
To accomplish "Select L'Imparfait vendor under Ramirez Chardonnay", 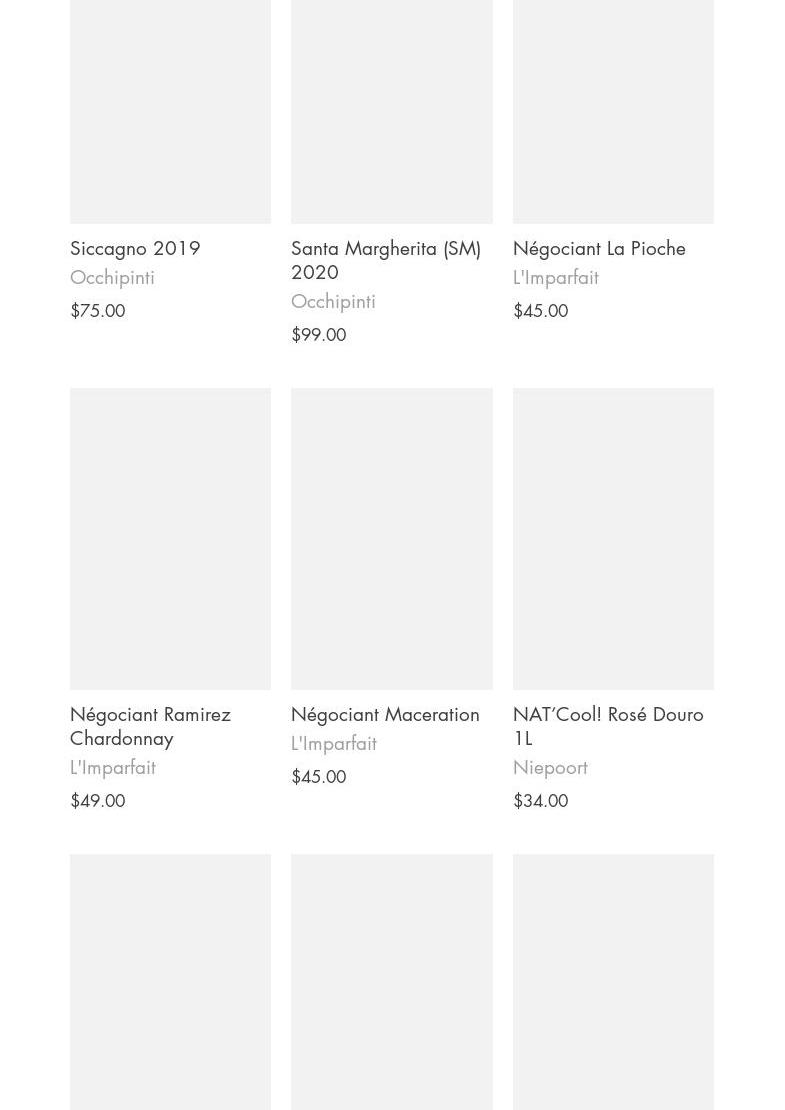I will 113,767.
